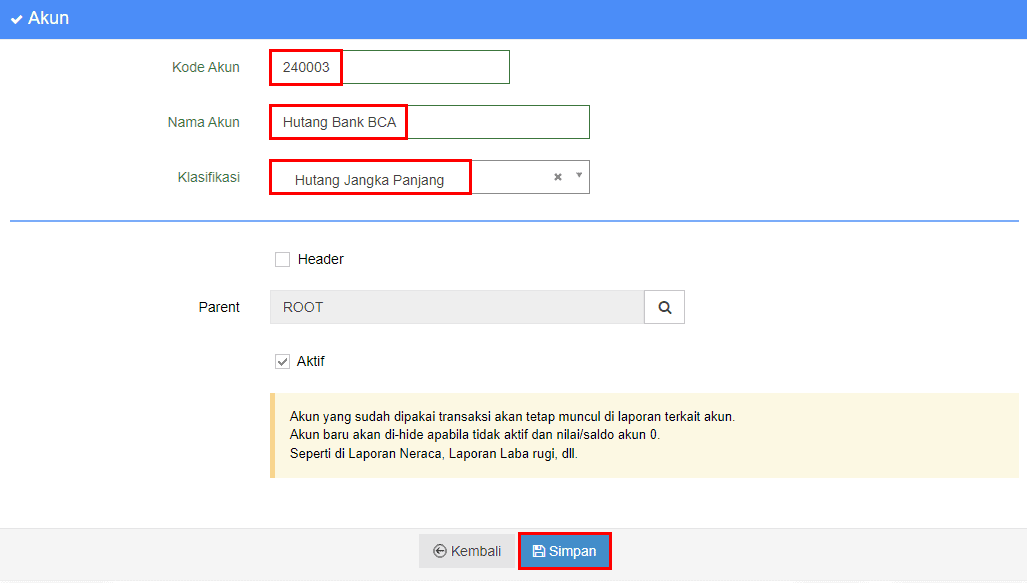This screenshot has height=583, width=1027.
Task: Click the Klasifikasi field label
Action: (208, 178)
